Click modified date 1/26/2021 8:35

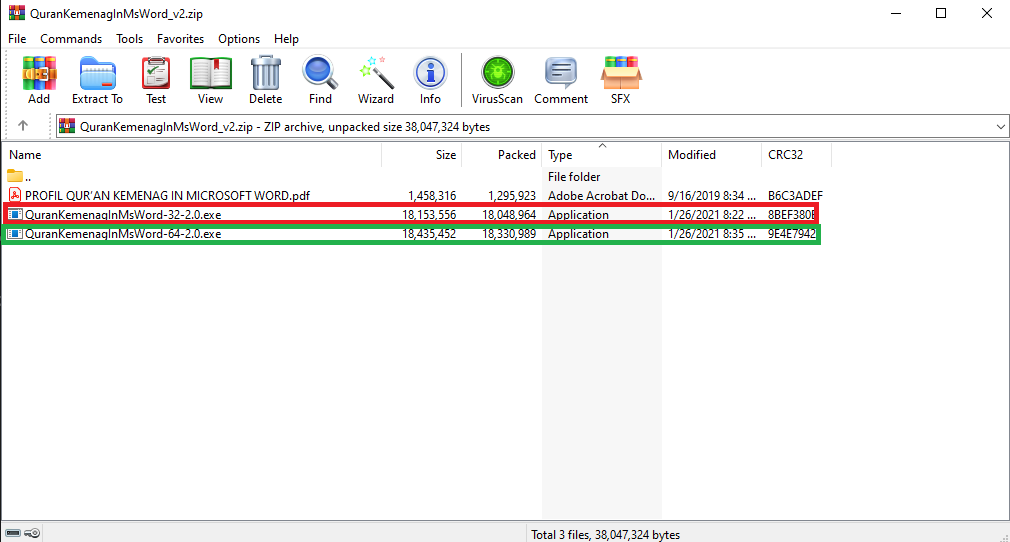[x=712, y=234]
